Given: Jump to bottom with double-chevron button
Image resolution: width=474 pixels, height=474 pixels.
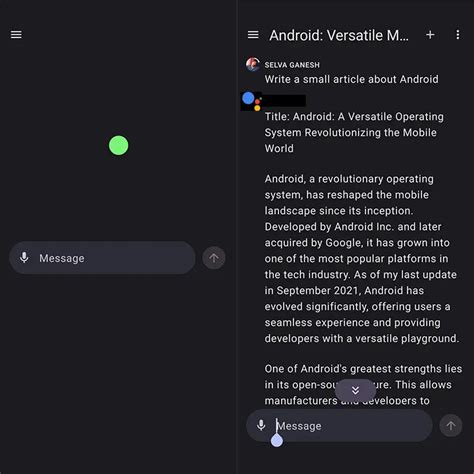Looking at the screenshot, I should pos(355,390).
